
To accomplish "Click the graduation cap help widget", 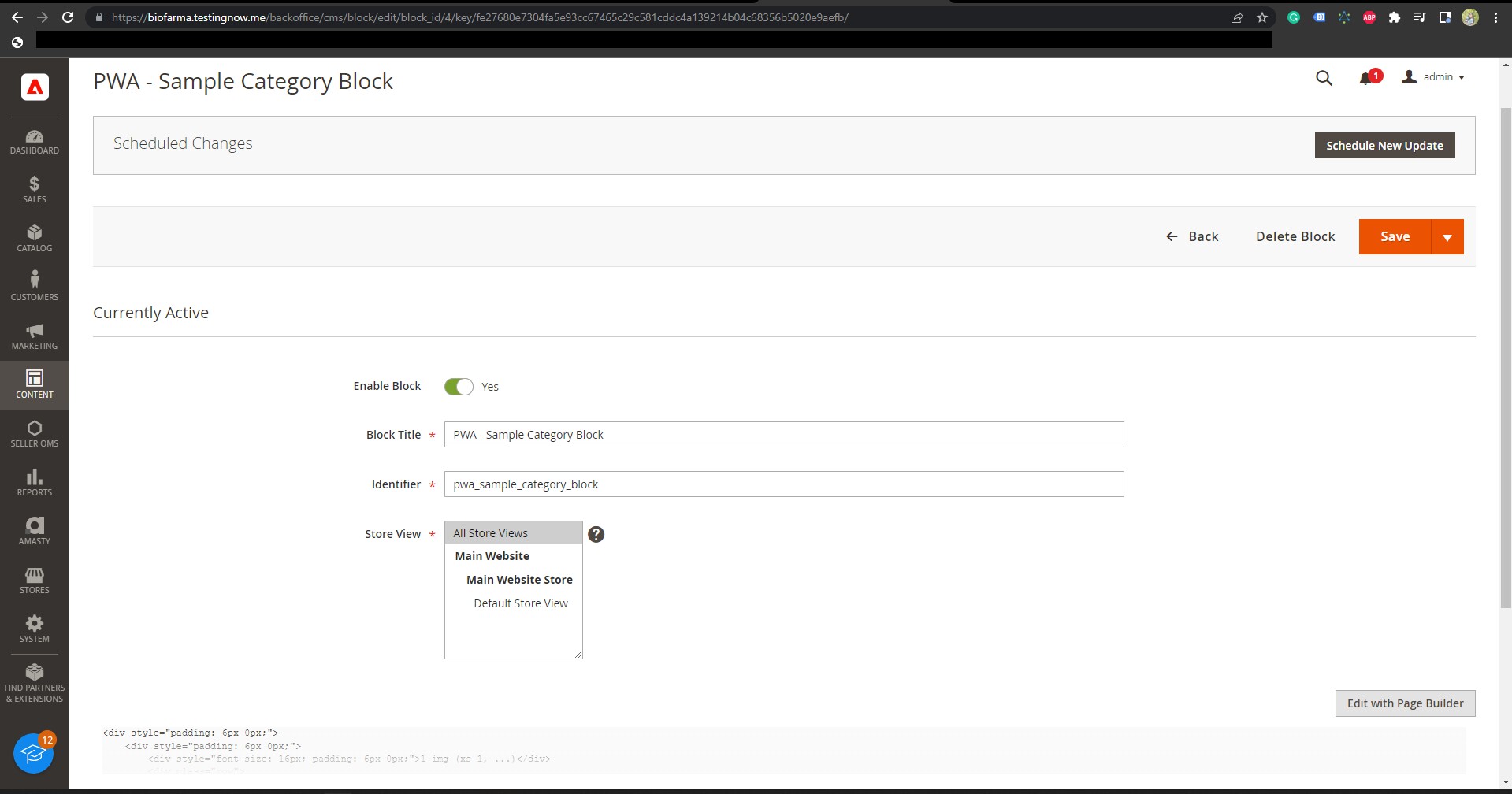I will (33, 753).
